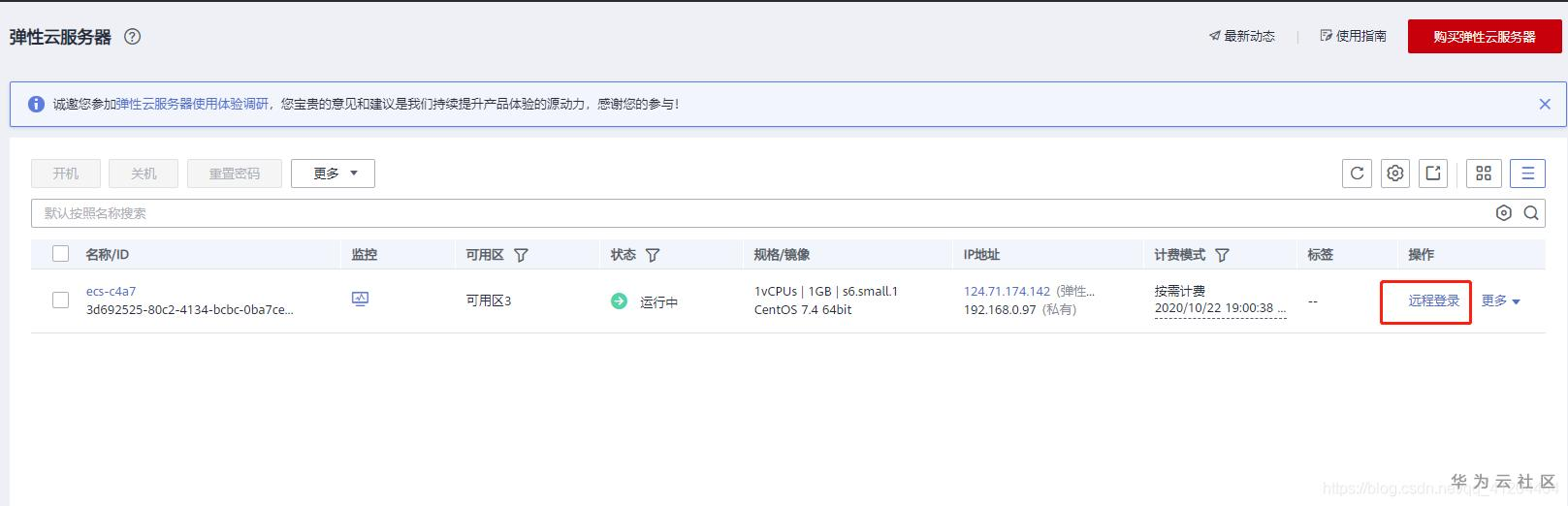Toggle the select-all checkbox in table header
This screenshot has width=1568, height=506.
(61, 254)
